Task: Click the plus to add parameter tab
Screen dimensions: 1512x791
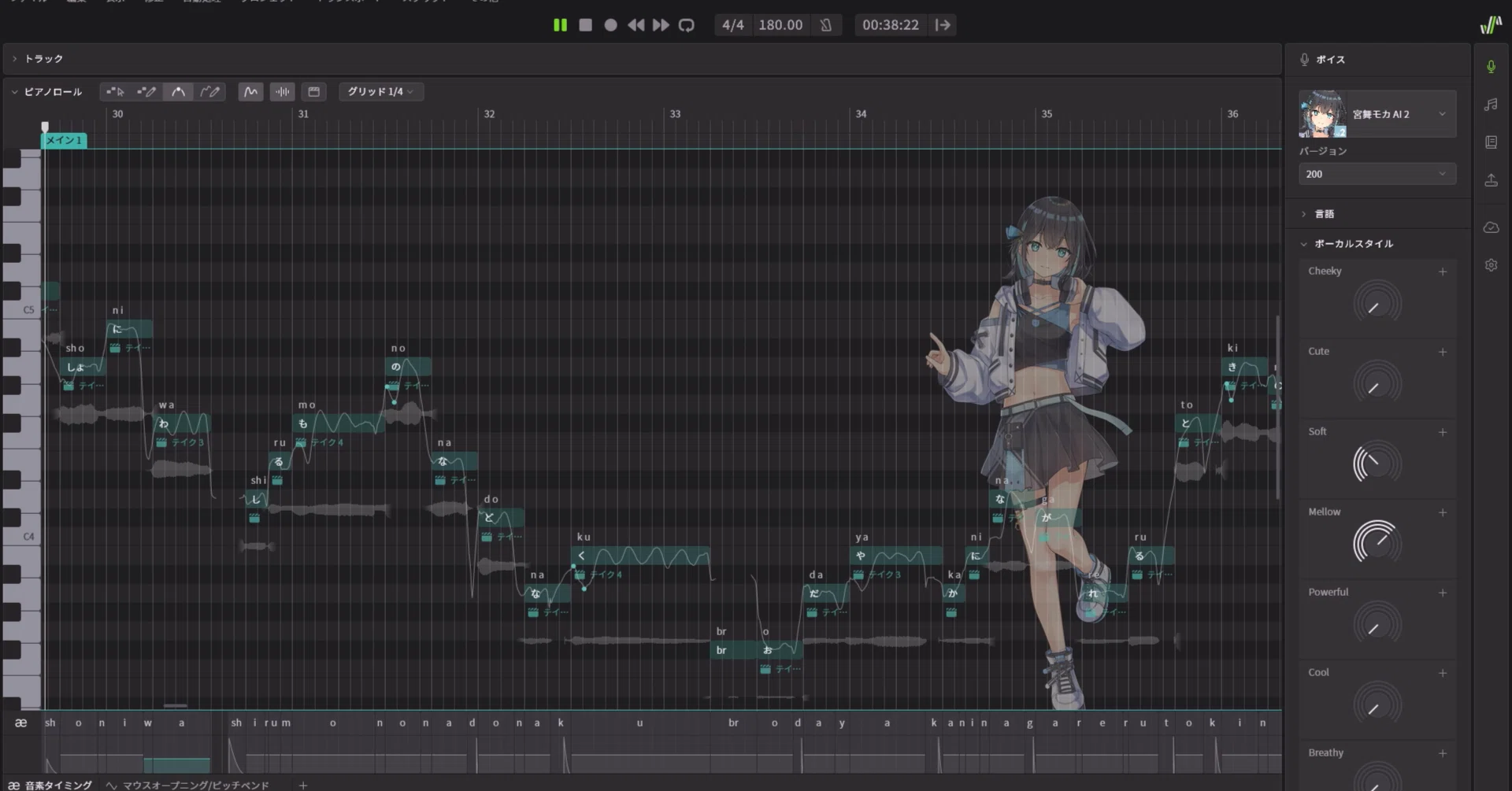Action: point(302,785)
